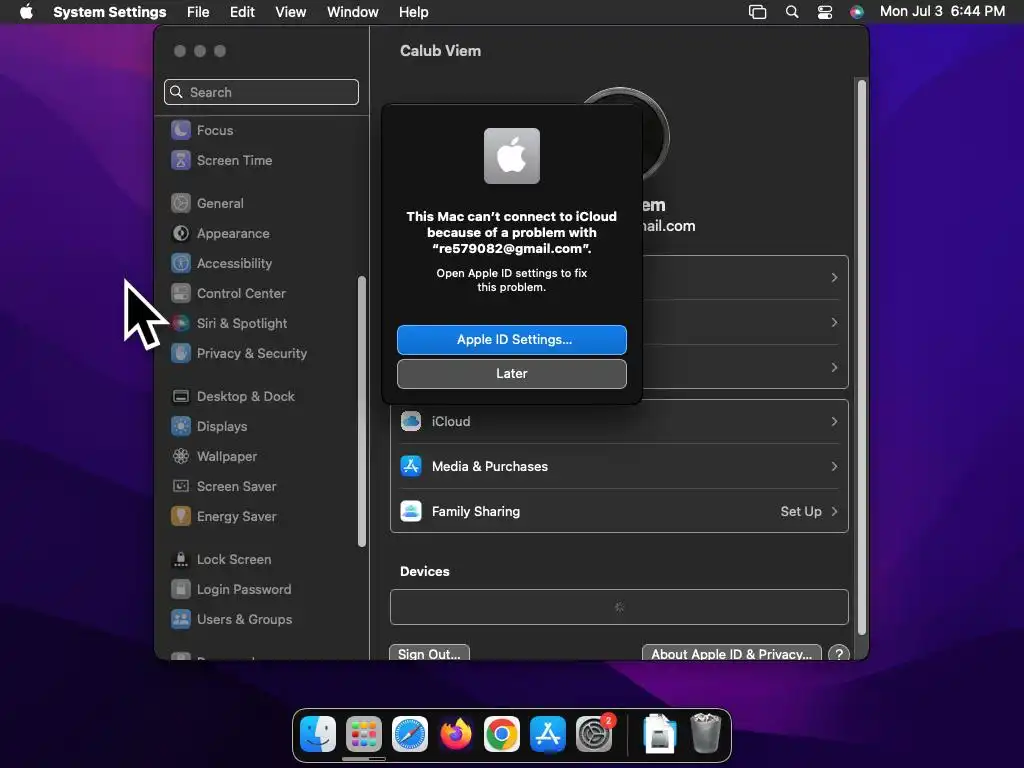Click the Lock Screen padlock icon

tap(181, 560)
